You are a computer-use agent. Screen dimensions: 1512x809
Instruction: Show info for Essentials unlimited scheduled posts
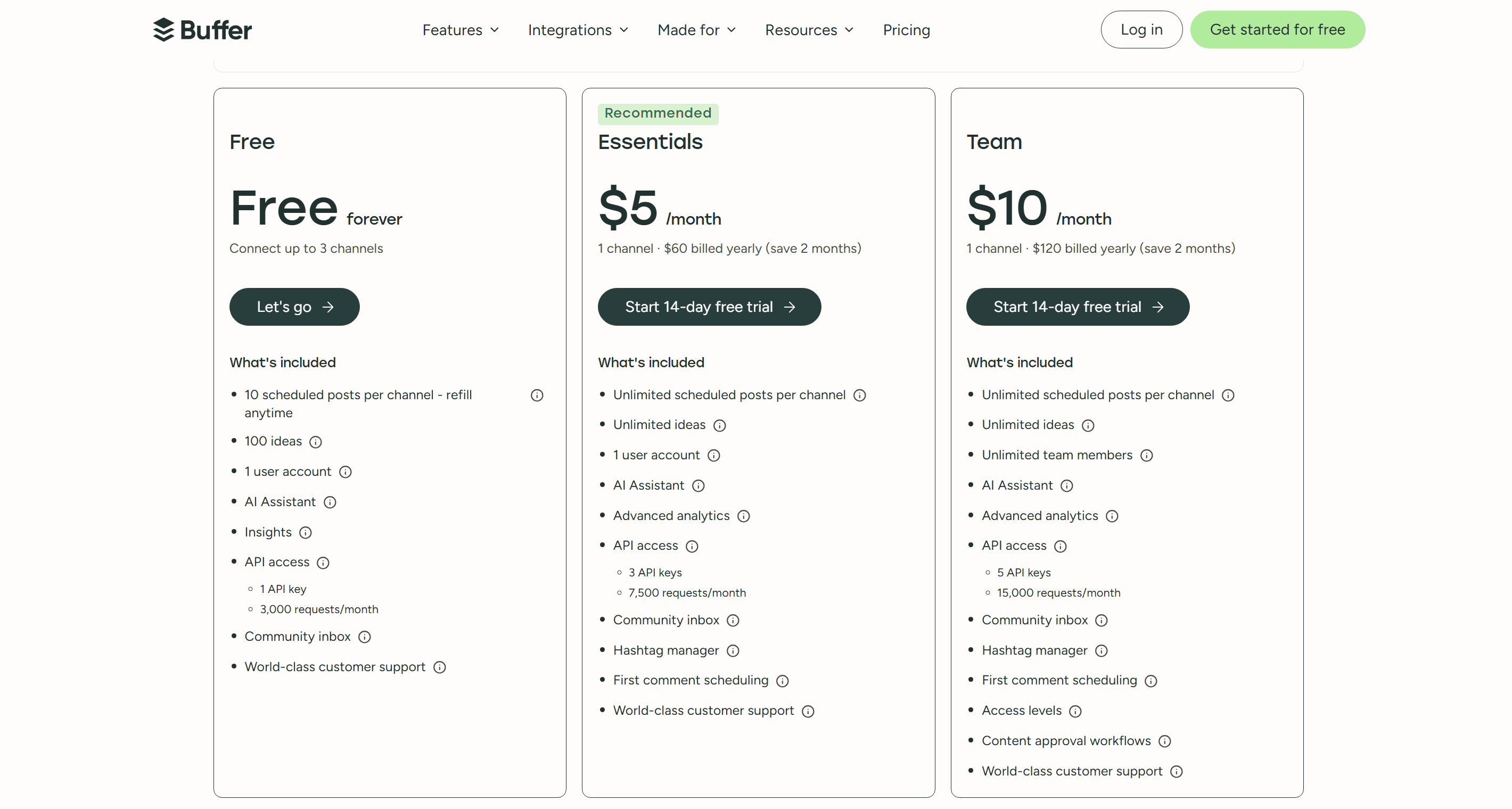[x=859, y=395]
